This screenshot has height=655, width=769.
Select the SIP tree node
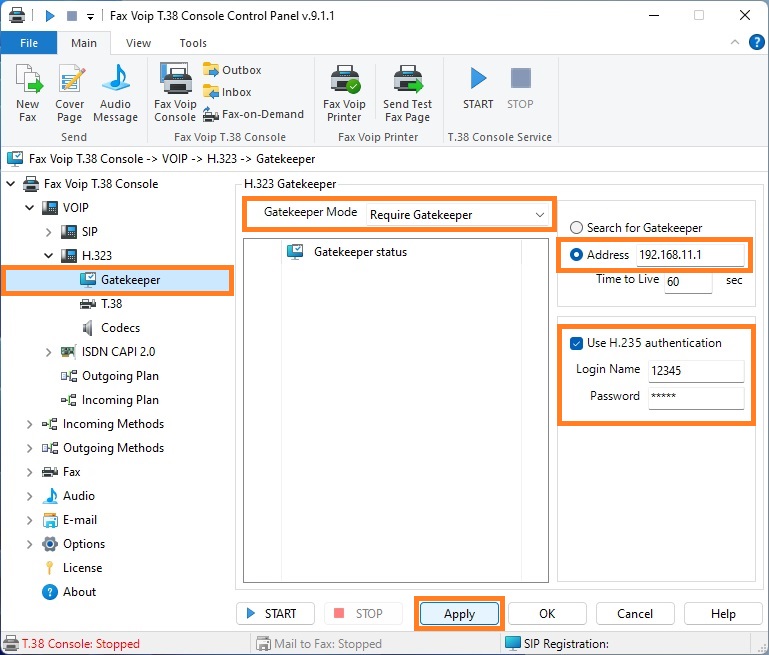[79, 231]
